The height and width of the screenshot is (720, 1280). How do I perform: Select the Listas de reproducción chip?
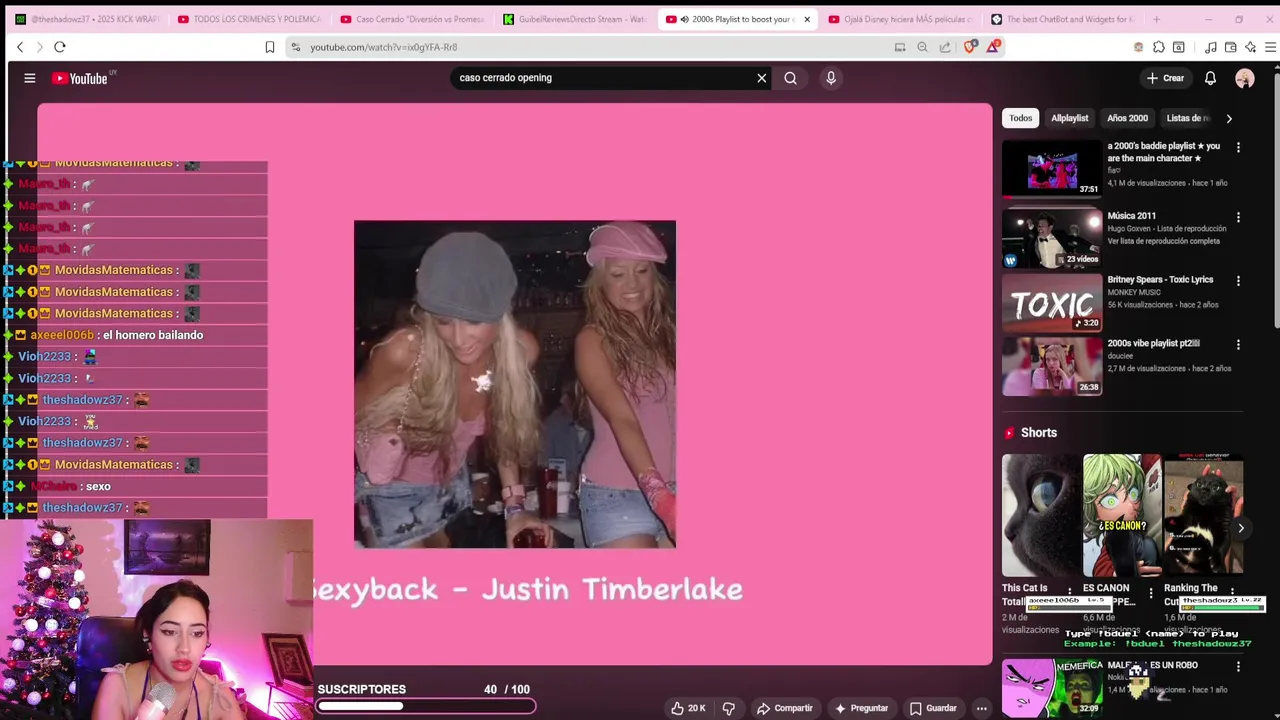pos(1188,118)
